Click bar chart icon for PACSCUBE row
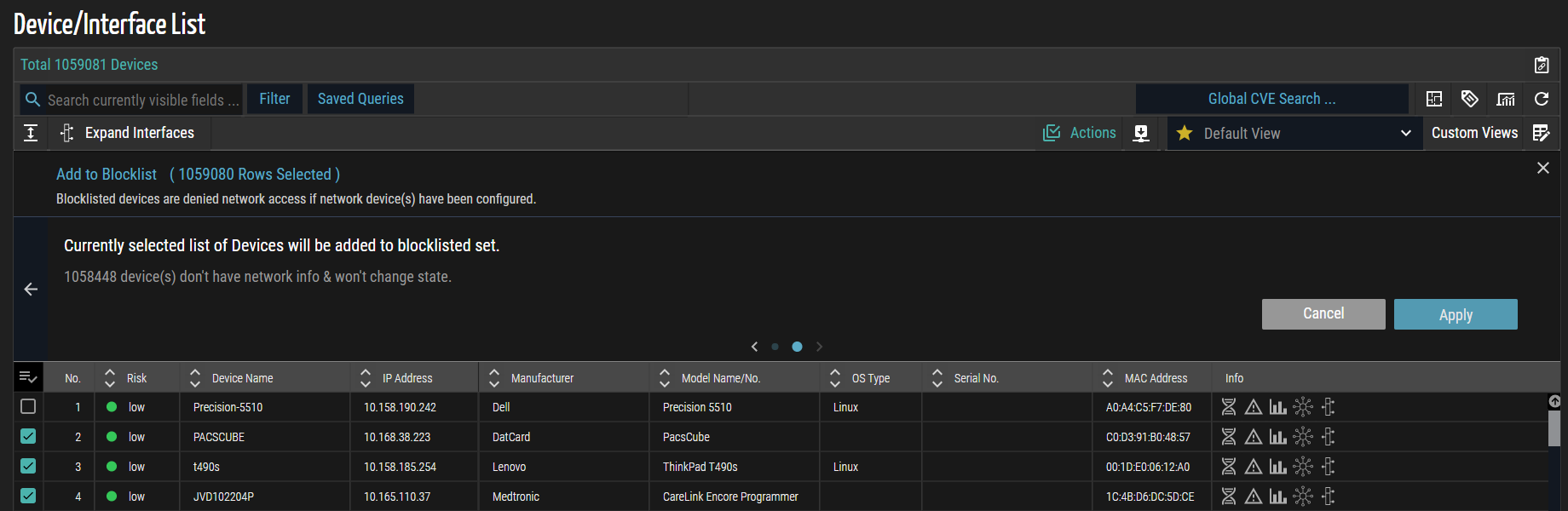 point(1277,437)
